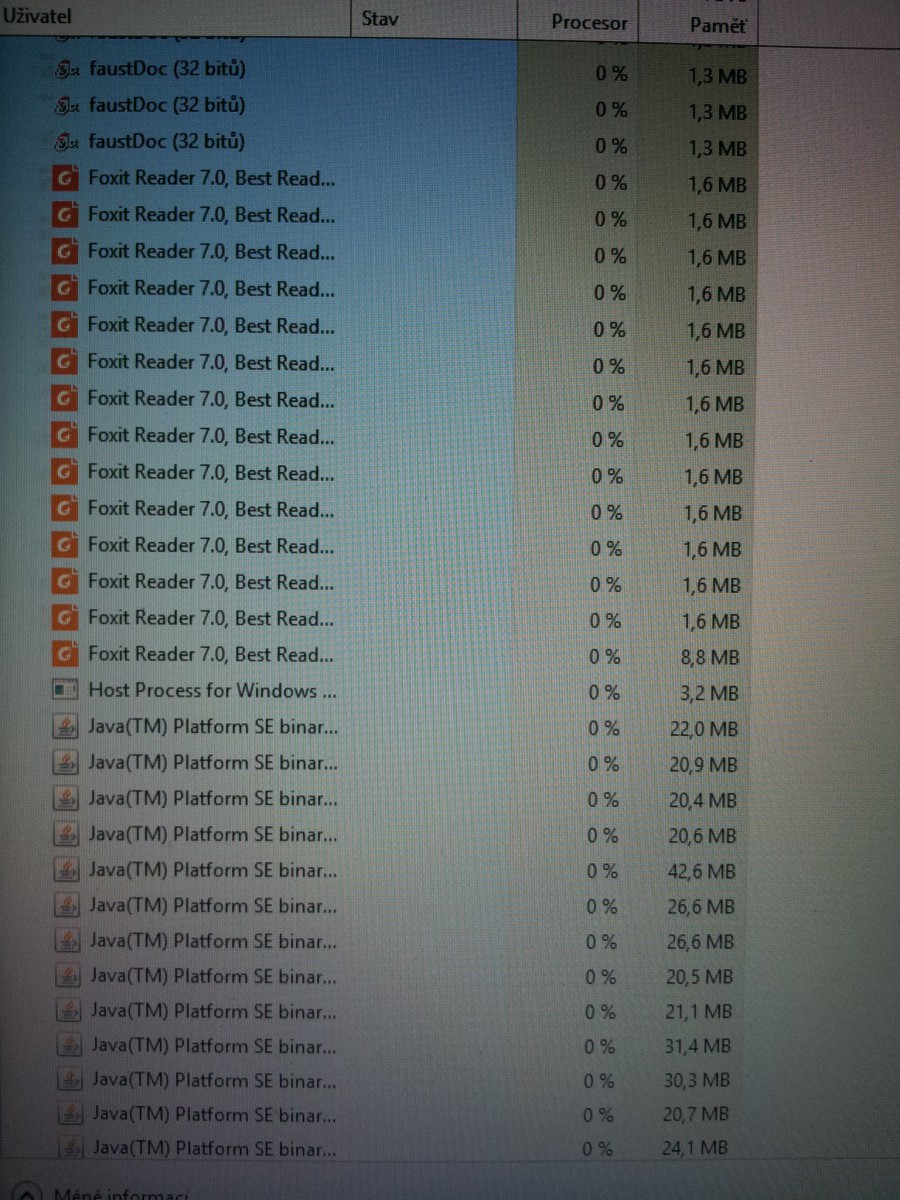Click the 20,6 MB memory value
The height and width of the screenshot is (1200, 900).
700,836
